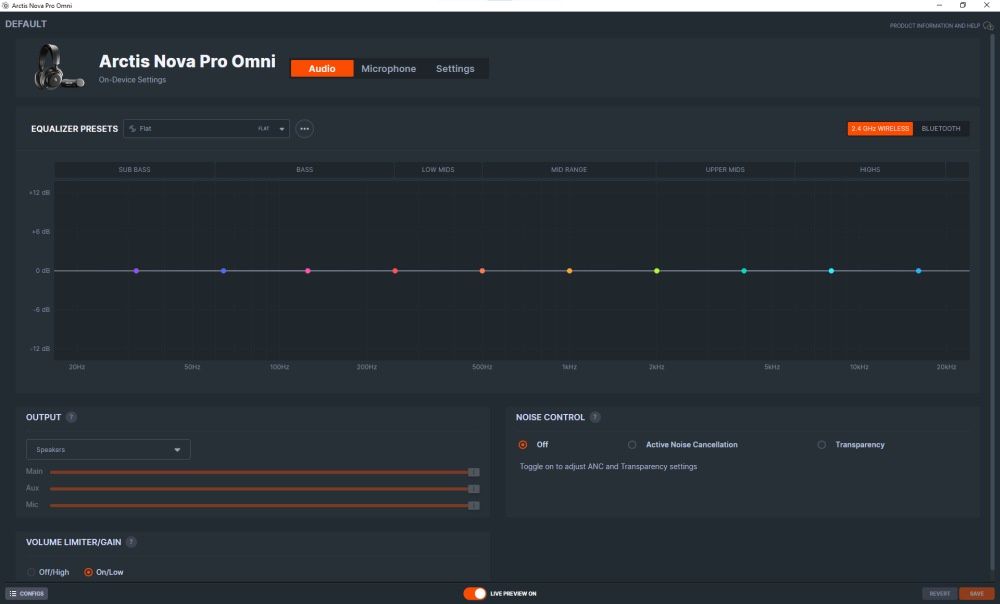This screenshot has height=604, width=1000.
Task: Enable Transparency mode
Action: (821, 445)
